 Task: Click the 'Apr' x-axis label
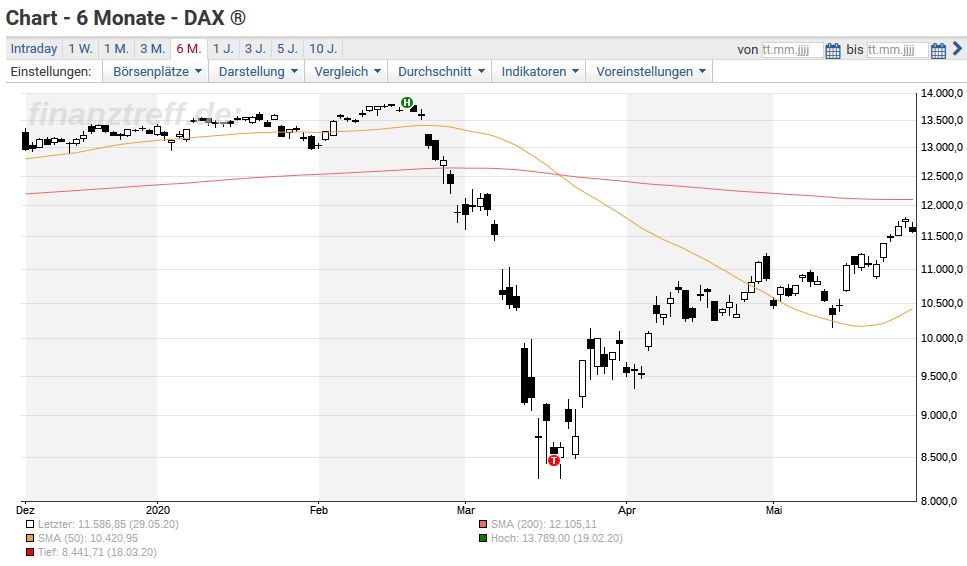627,511
